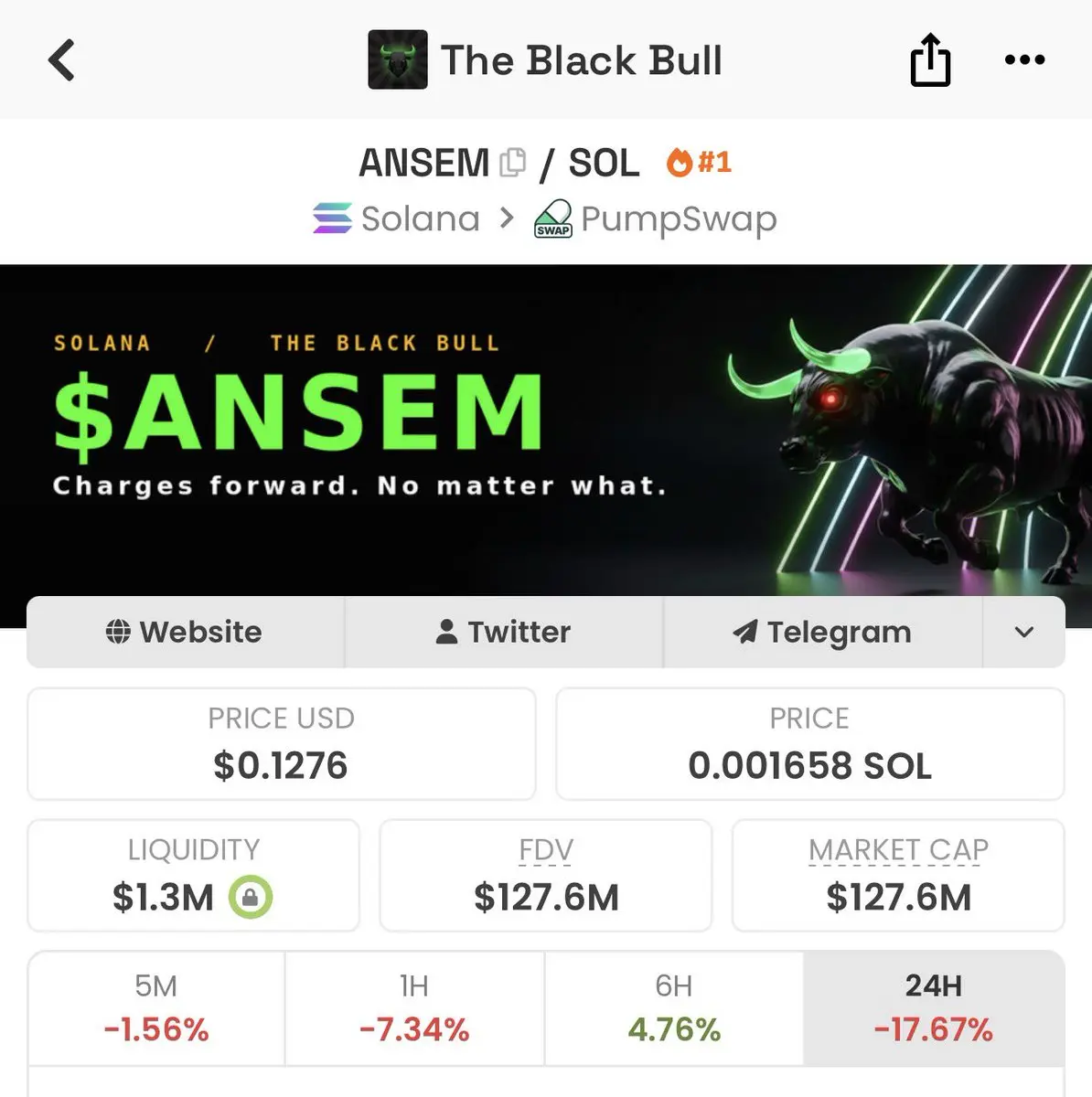The image size is (1092, 1097).
Task: Tap the back arrow icon
Action: coord(61,60)
